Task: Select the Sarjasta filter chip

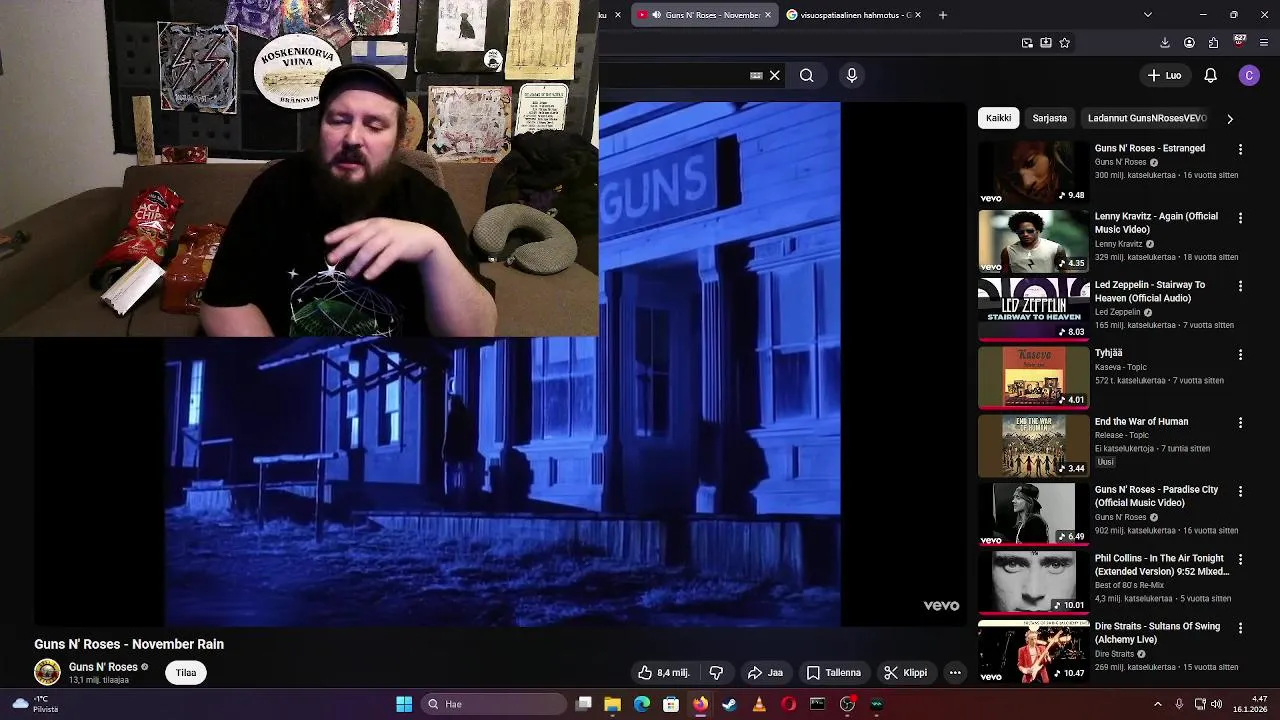Action: (x=1049, y=118)
